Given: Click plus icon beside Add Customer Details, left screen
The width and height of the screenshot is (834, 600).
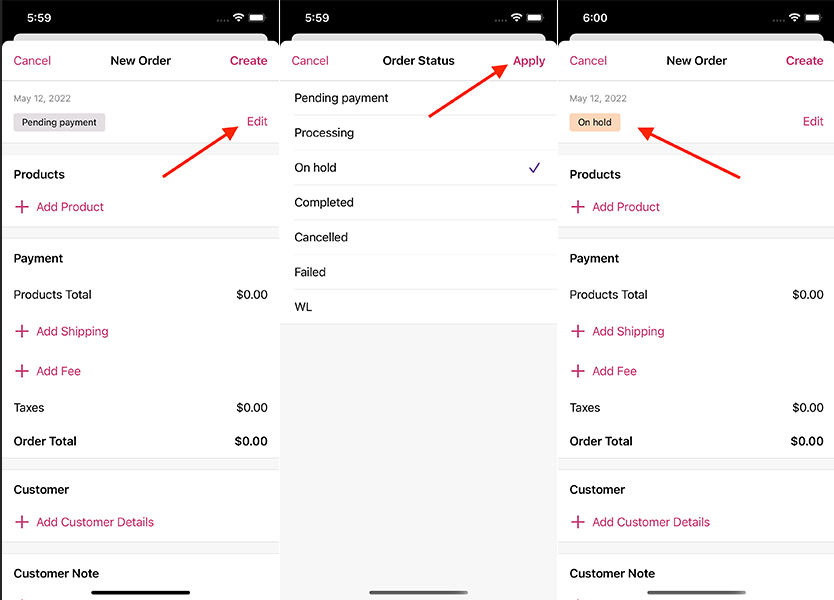Looking at the screenshot, I should (x=22, y=522).
